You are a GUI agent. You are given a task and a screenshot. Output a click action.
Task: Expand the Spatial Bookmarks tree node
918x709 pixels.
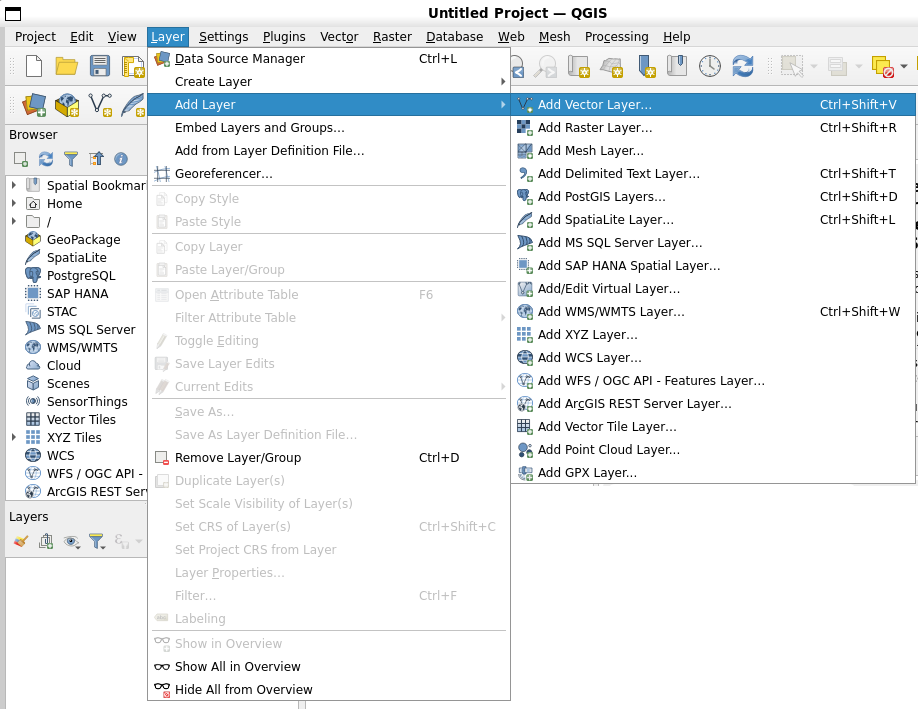pos(14,185)
